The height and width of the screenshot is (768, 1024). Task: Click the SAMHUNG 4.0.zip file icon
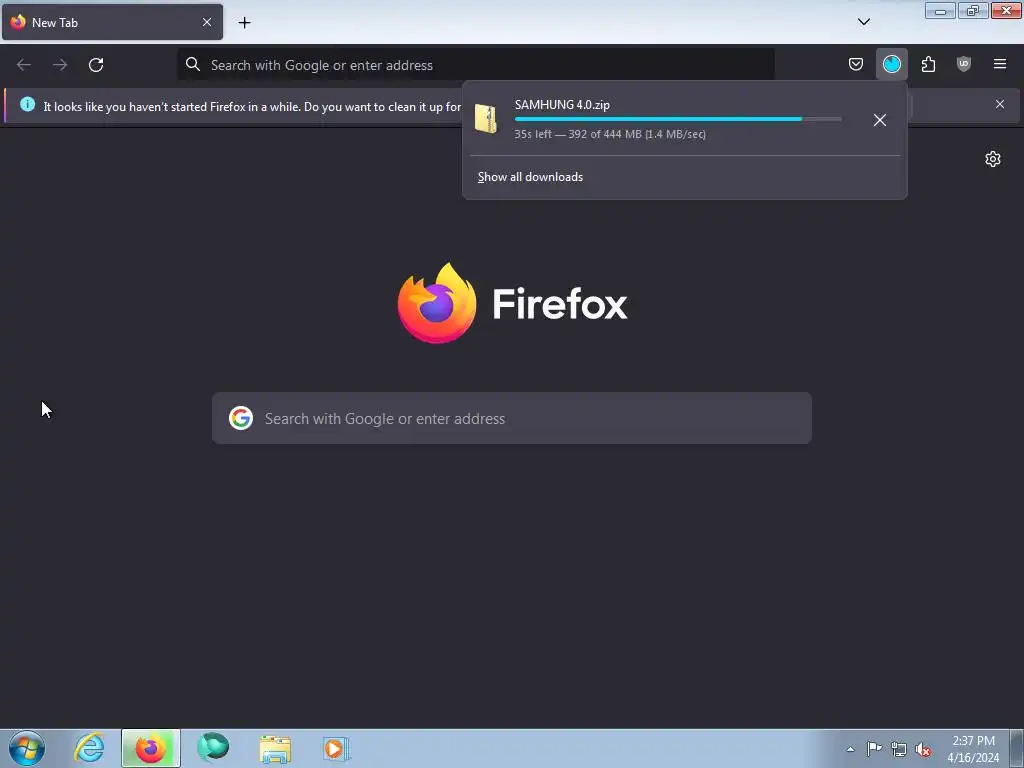[486, 119]
